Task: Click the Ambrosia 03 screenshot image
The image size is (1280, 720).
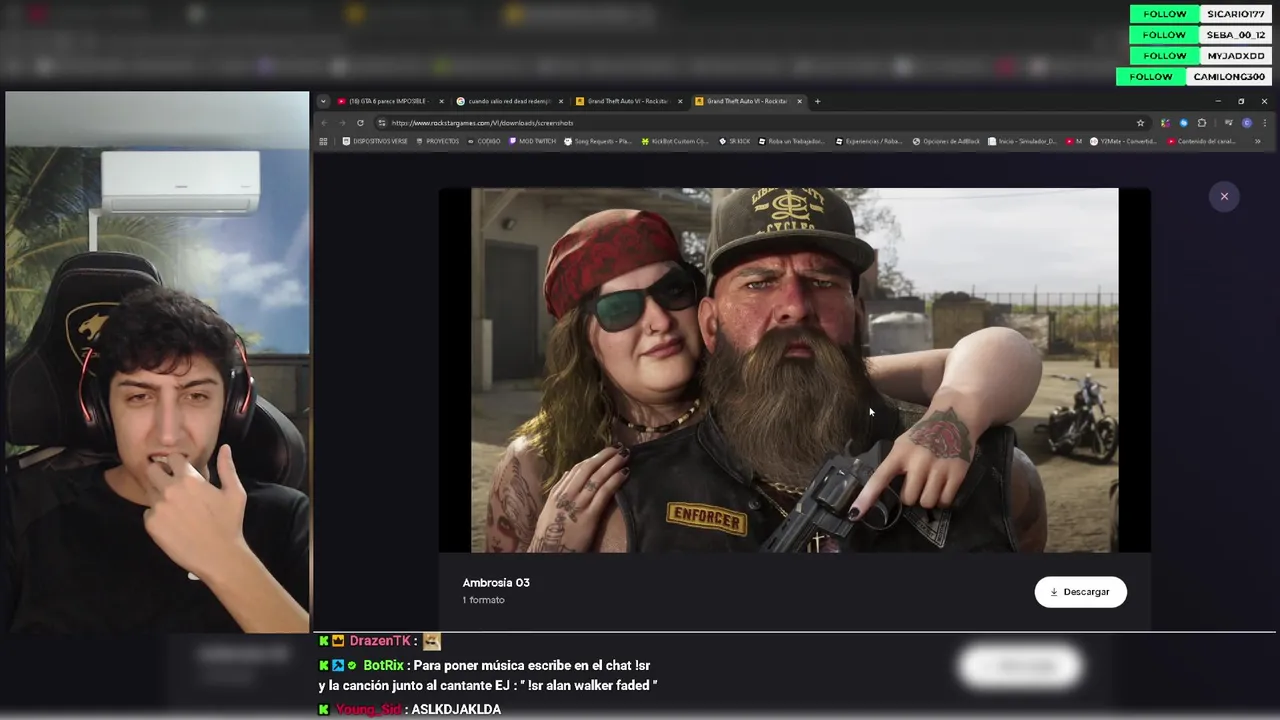Action: tap(795, 370)
